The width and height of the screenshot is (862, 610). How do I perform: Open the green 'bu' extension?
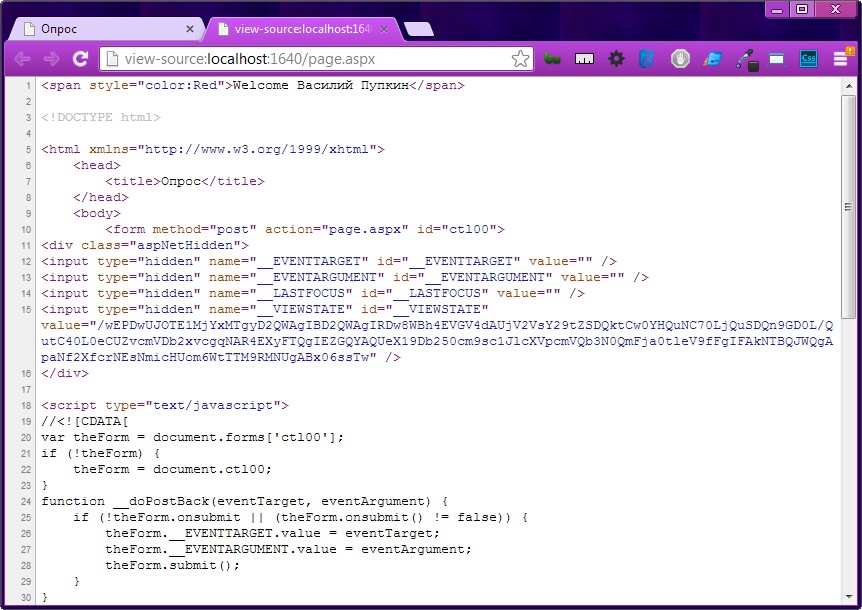552,59
